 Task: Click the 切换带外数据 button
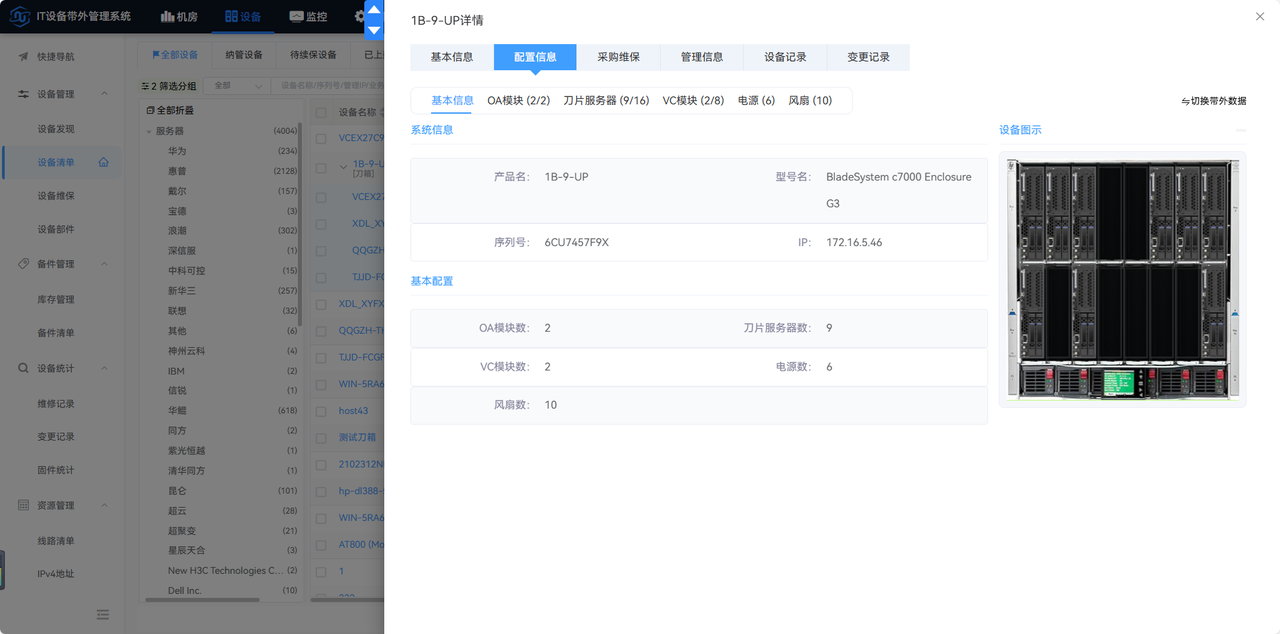1214,101
